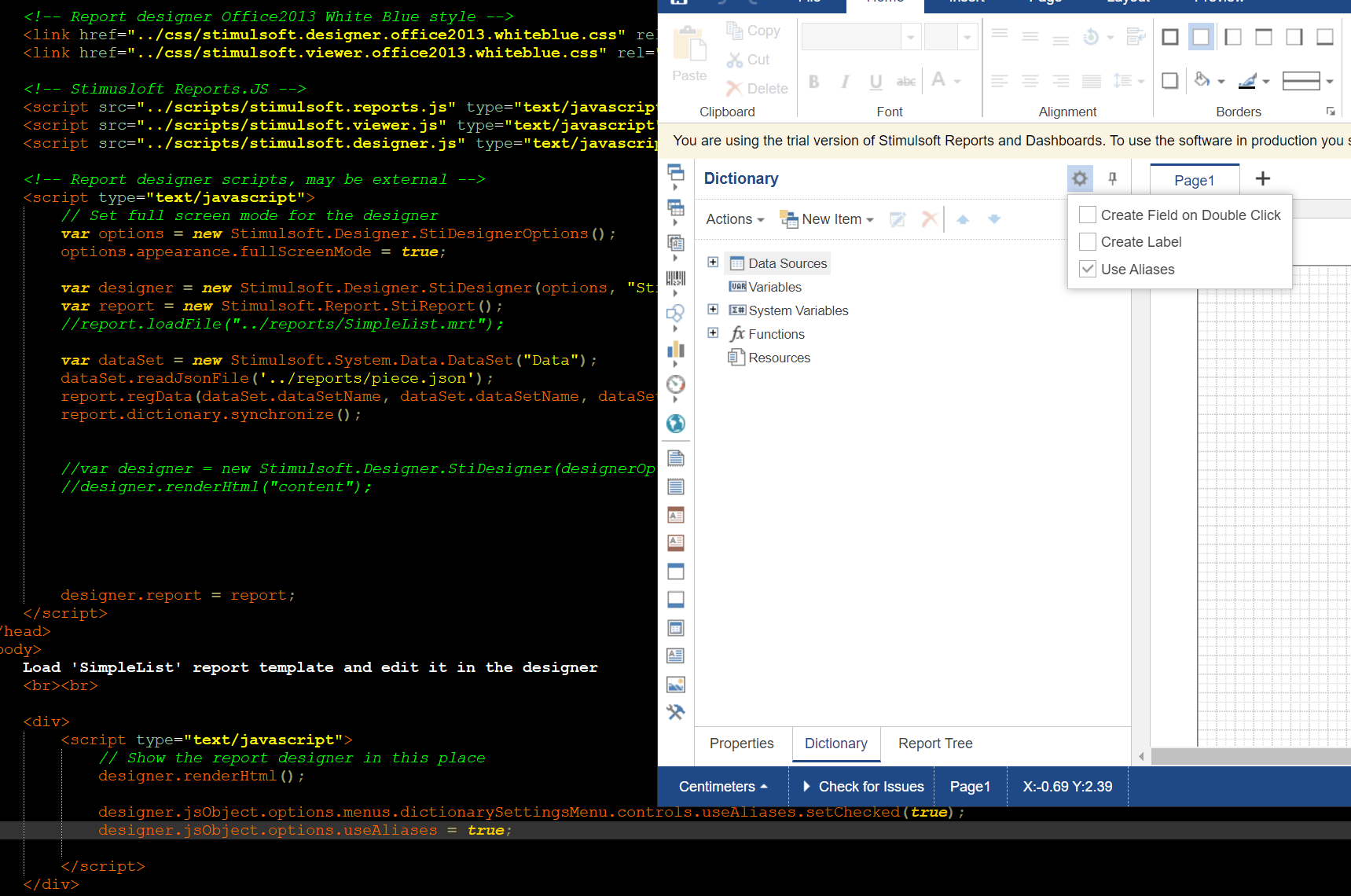Screen dimensions: 1351x896
Task: Expand System Variables tree node
Action: (x=713, y=310)
